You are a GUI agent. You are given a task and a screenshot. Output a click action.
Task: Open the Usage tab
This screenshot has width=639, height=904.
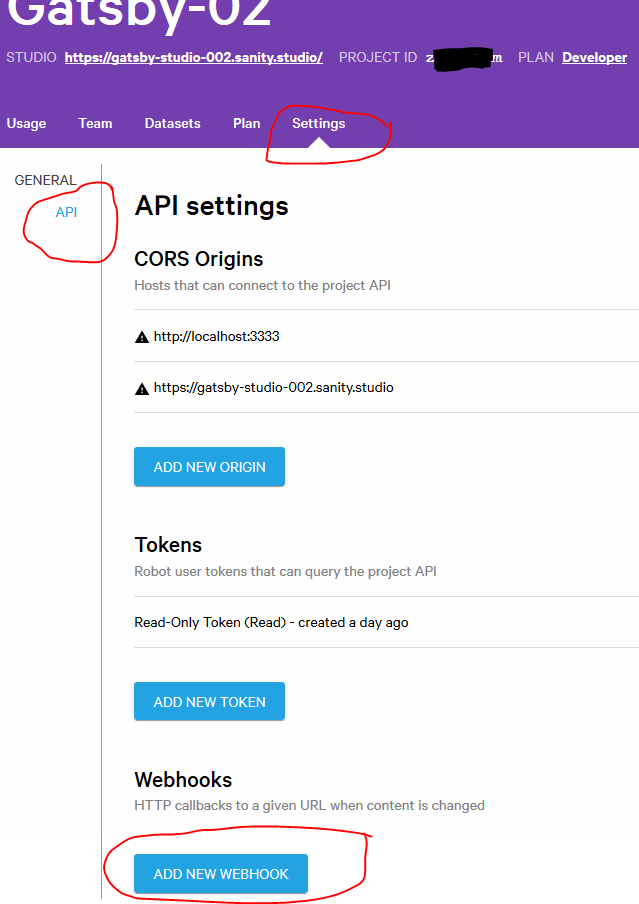26,123
